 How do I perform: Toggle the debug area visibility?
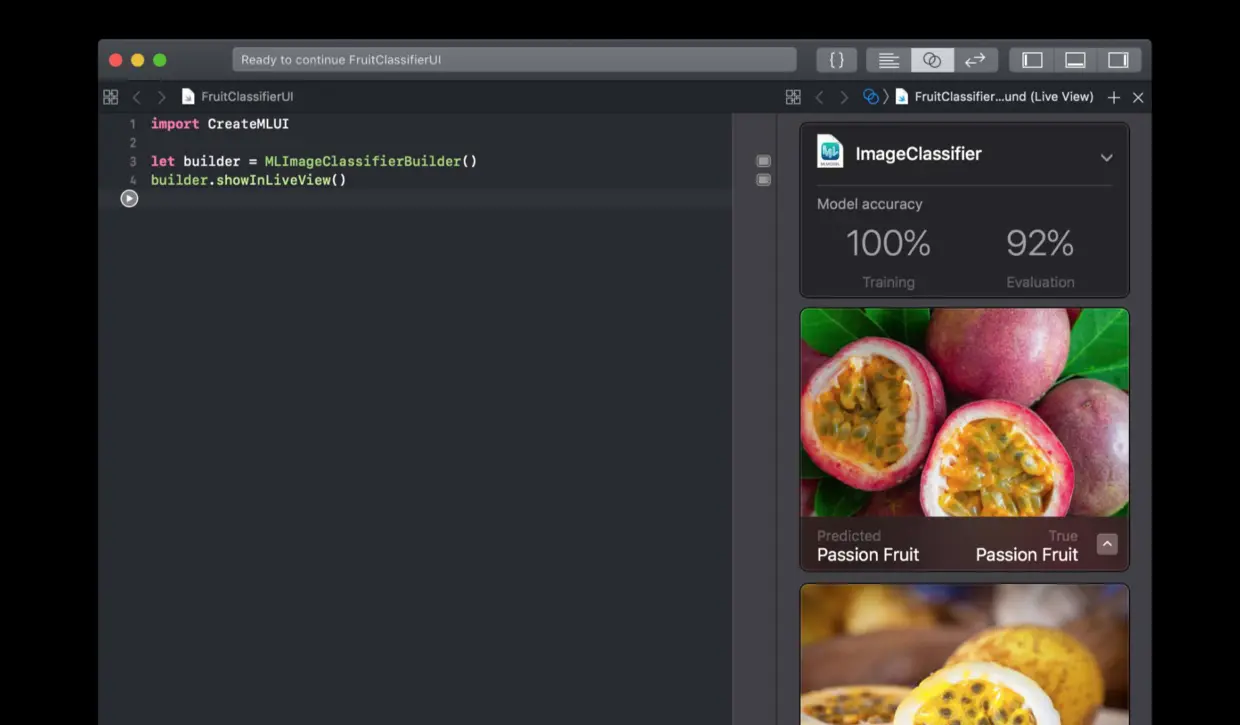[x=1075, y=60]
